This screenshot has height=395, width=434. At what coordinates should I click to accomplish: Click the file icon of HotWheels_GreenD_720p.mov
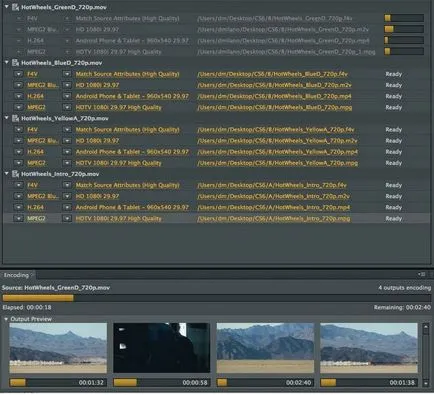point(15,7)
